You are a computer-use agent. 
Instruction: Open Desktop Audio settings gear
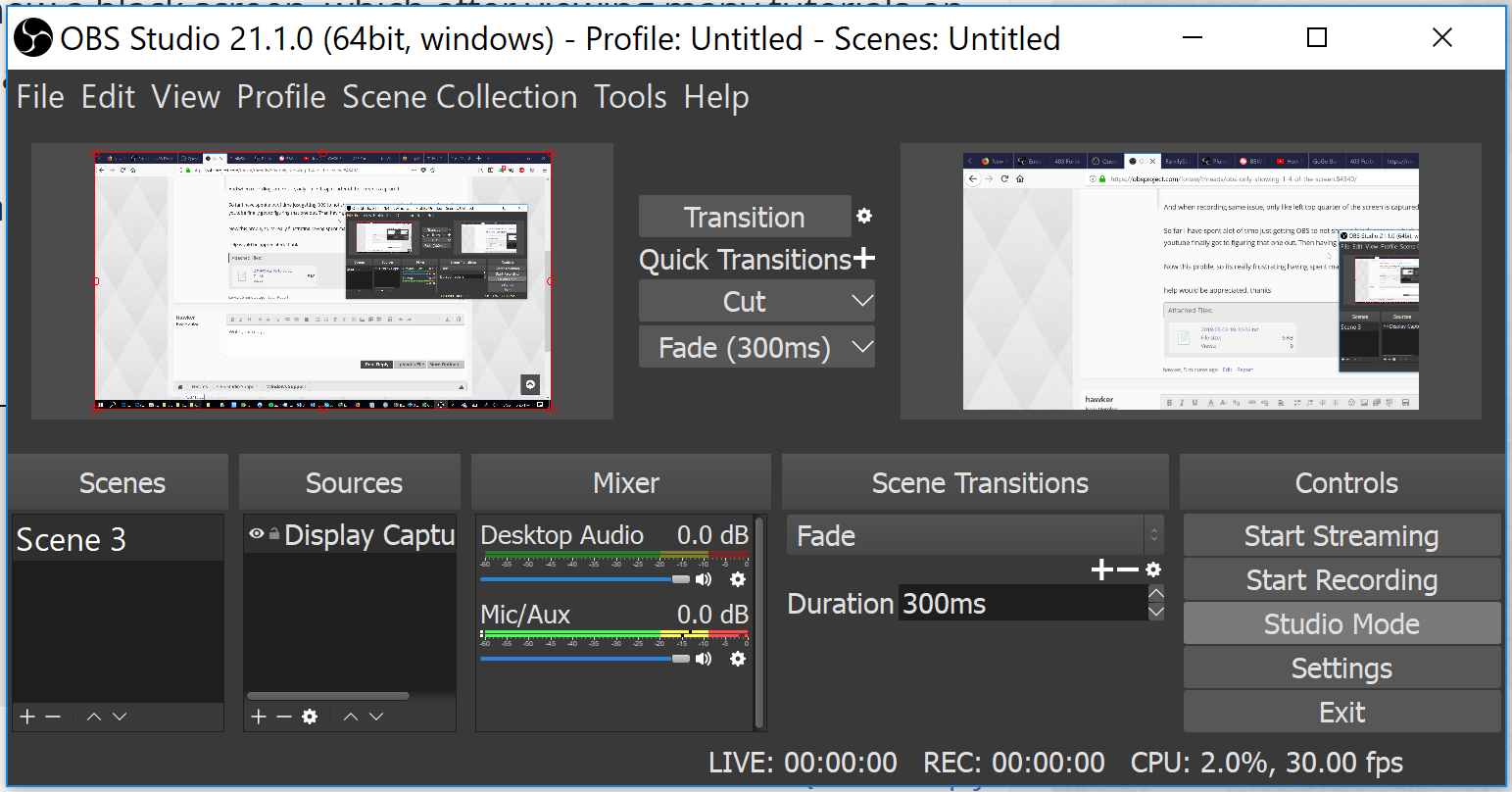[x=738, y=579]
